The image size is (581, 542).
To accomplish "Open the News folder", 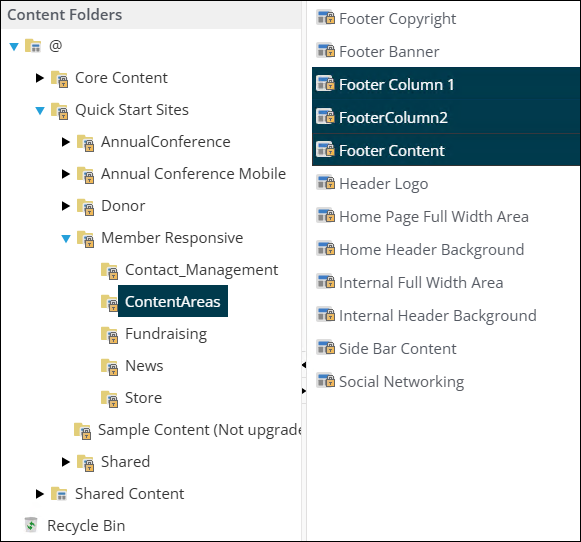I will tap(144, 366).
